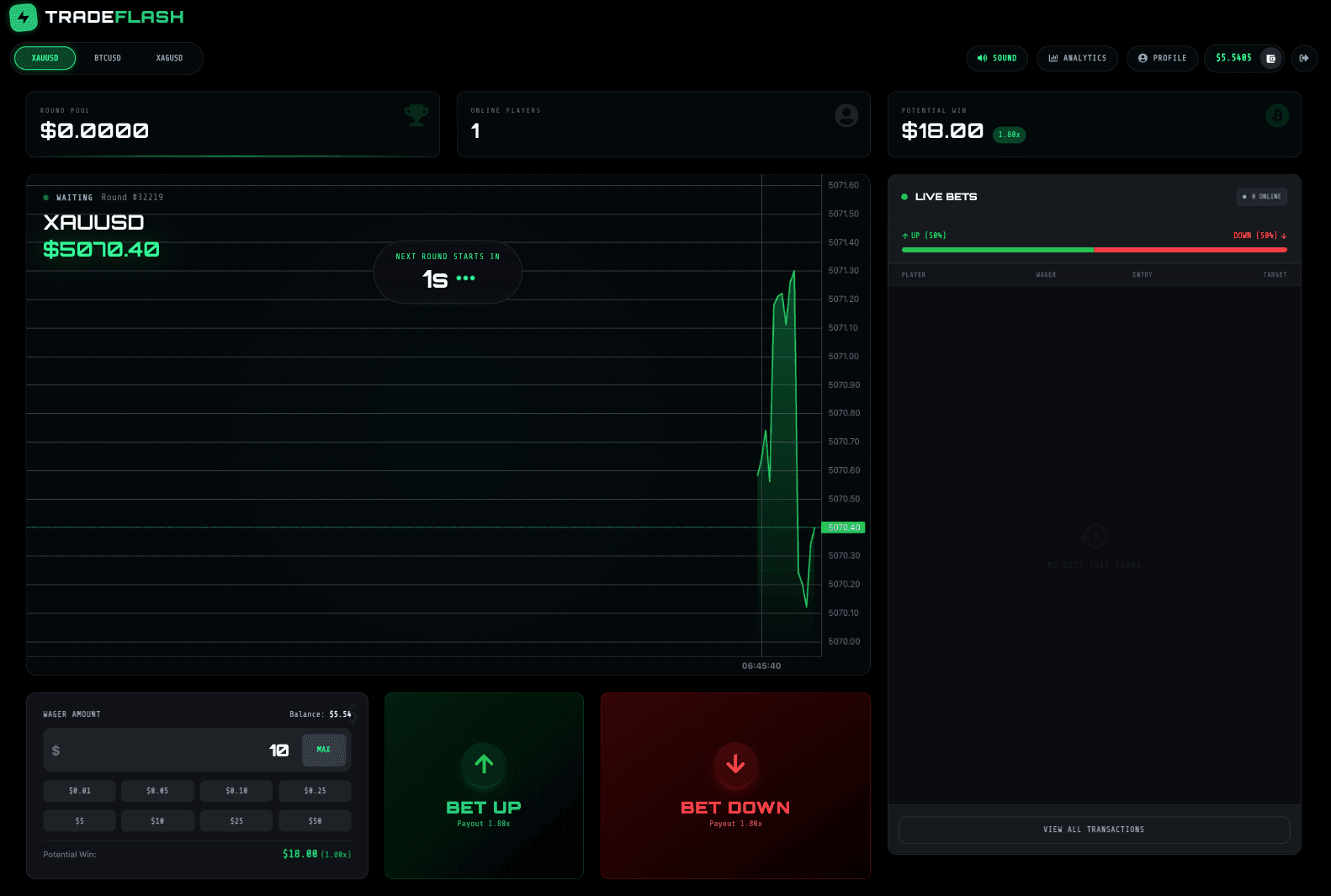Click the $5070.40 current price
This screenshot has width=1331, height=896.
tap(101, 249)
